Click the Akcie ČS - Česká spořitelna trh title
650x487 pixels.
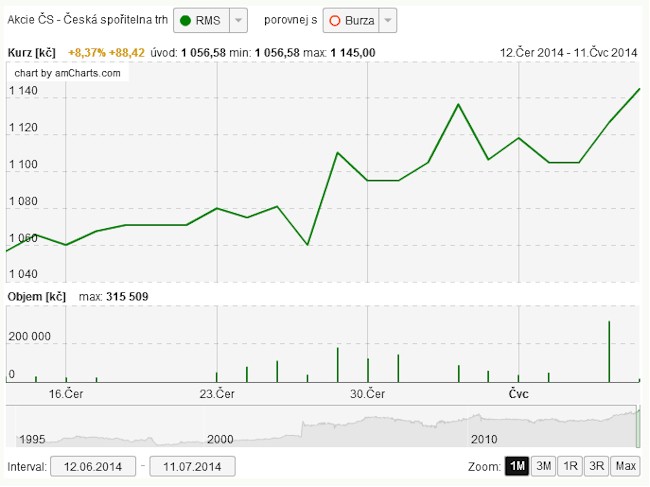[87, 20]
